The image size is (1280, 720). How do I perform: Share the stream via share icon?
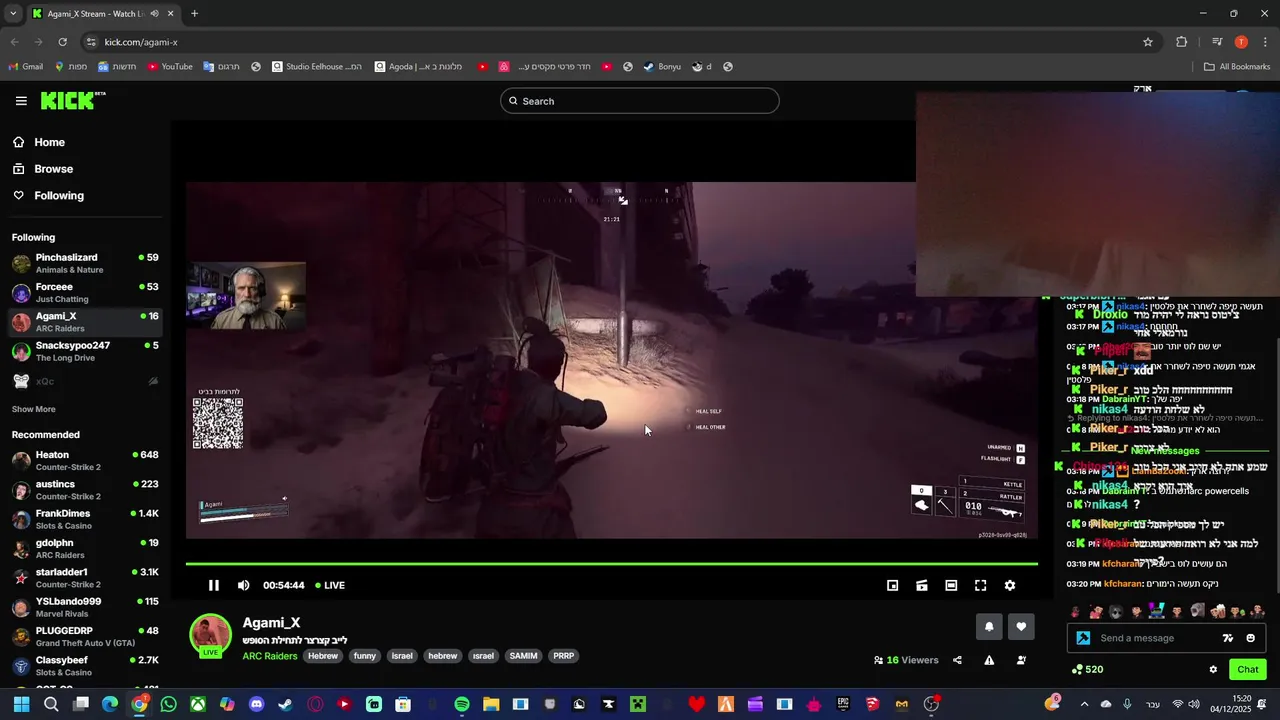click(957, 660)
